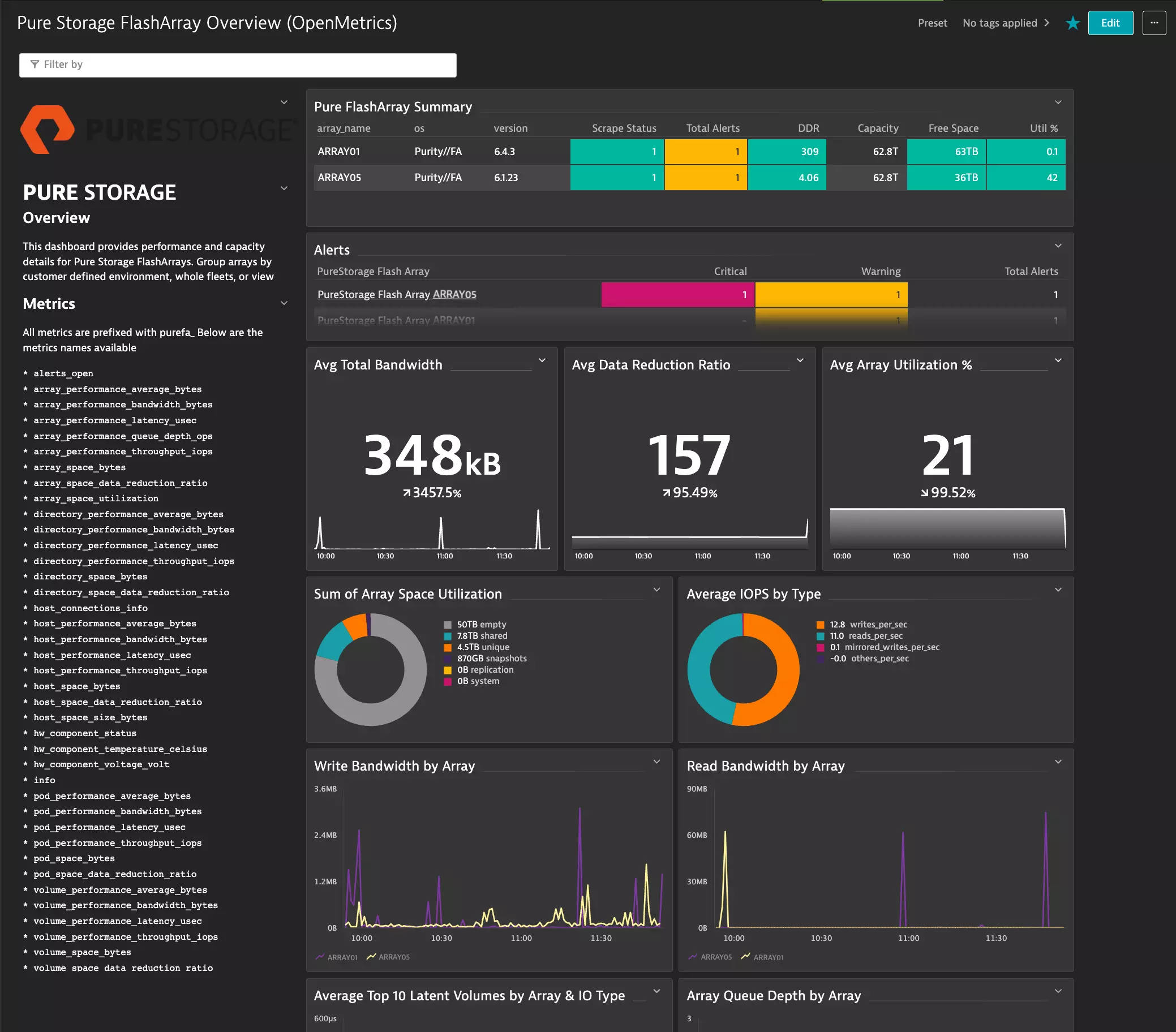This screenshot has height=1032, width=1176.
Task: Click the Preset label in header
Action: click(x=932, y=23)
